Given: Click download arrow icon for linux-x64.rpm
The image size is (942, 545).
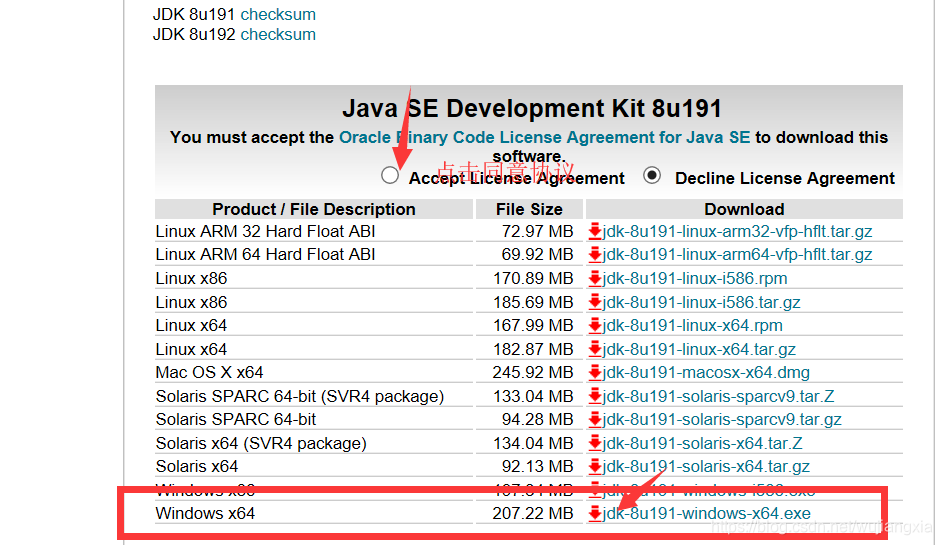Looking at the screenshot, I should [595, 326].
